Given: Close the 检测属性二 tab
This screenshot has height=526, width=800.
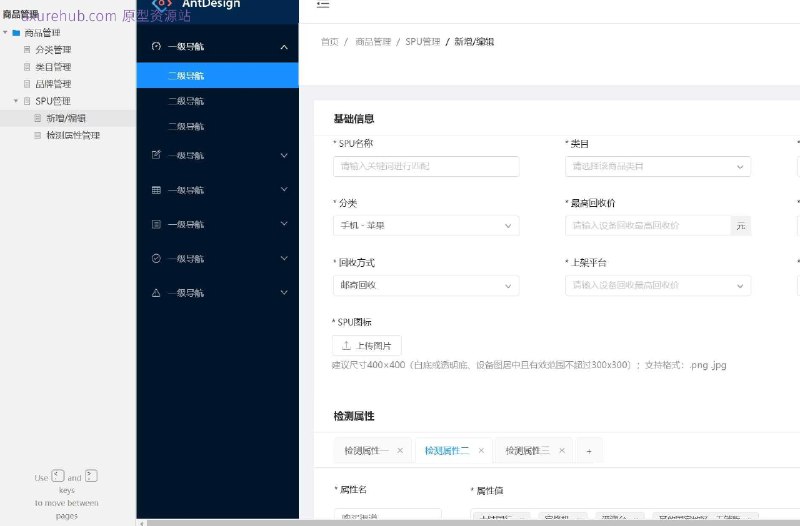Looking at the screenshot, I should tap(481, 450).
